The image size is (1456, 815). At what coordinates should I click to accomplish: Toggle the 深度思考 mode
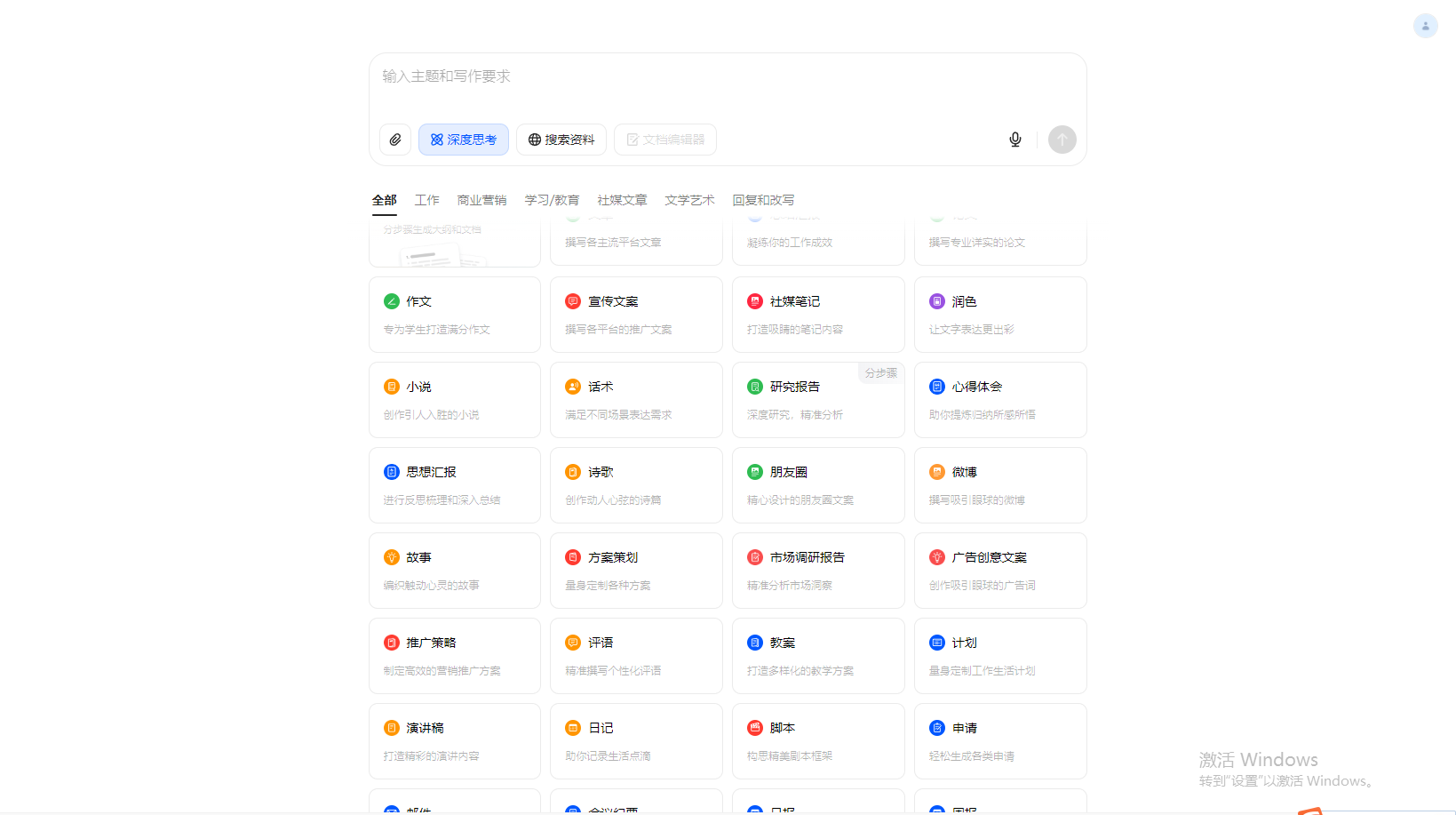click(464, 140)
